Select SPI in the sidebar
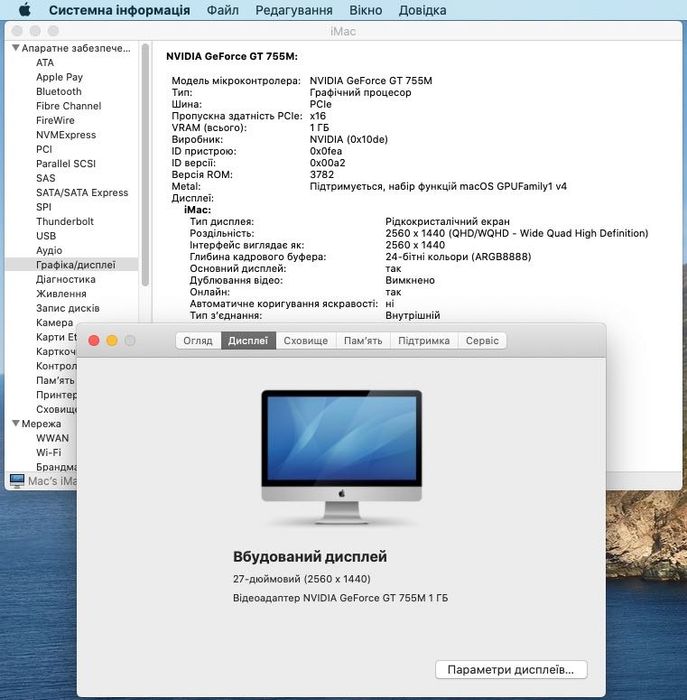This screenshot has width=687, height=700. pyautogui.click(x=44, y=207)
